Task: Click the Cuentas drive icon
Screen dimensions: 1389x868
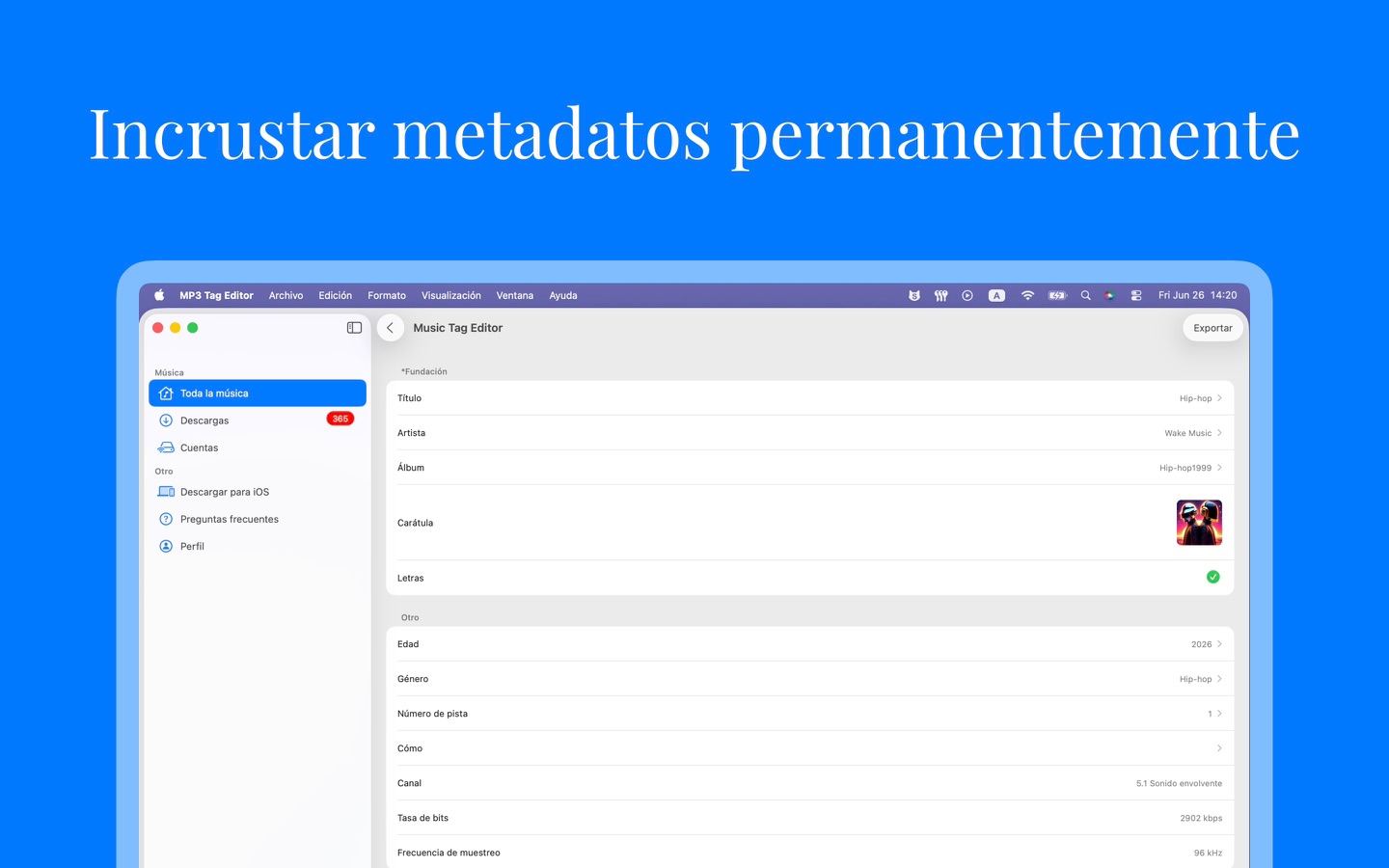Action: pos(166,448)
